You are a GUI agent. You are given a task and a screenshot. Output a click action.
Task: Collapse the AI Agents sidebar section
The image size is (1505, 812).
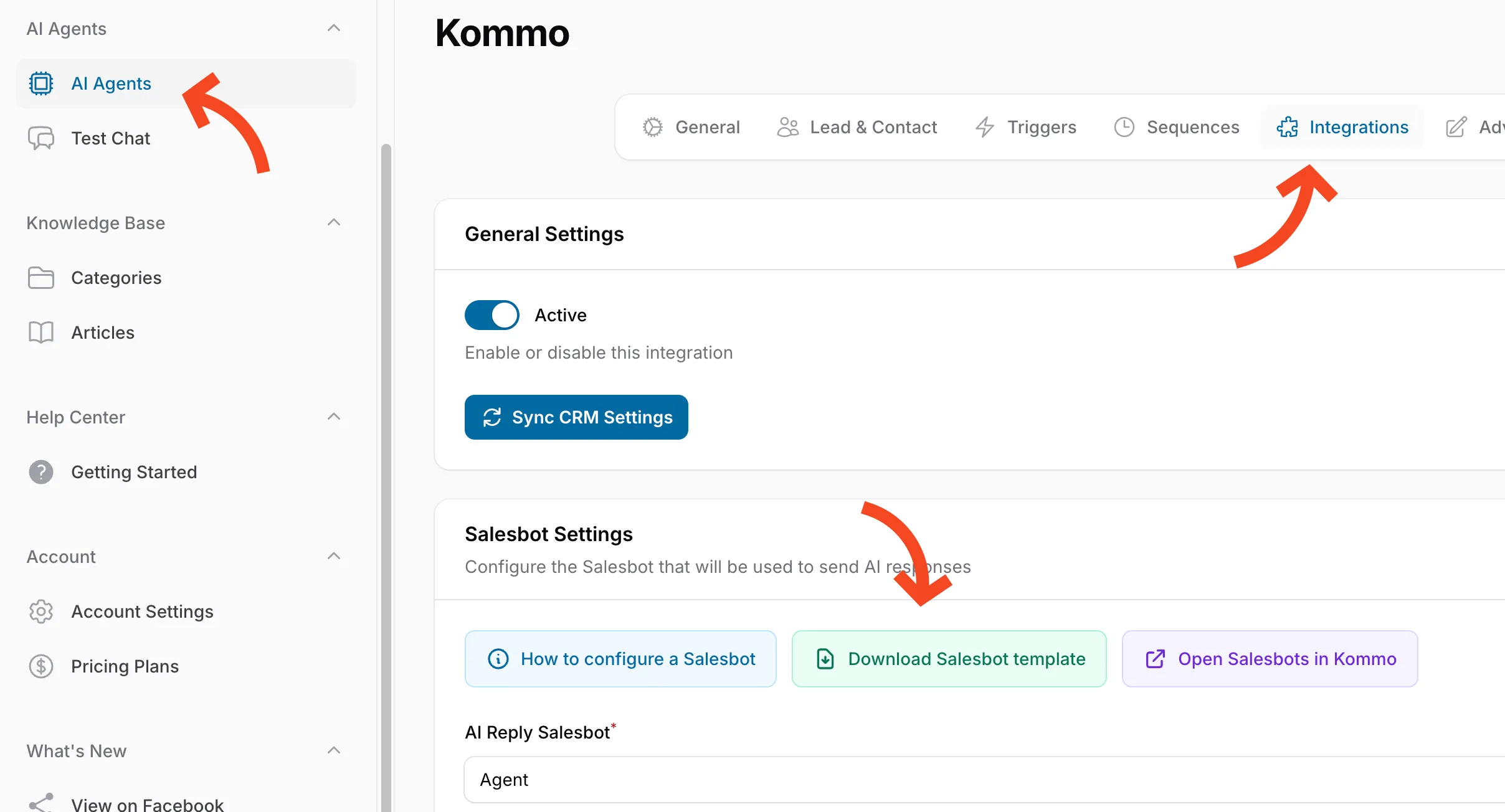tap(334, 29)
